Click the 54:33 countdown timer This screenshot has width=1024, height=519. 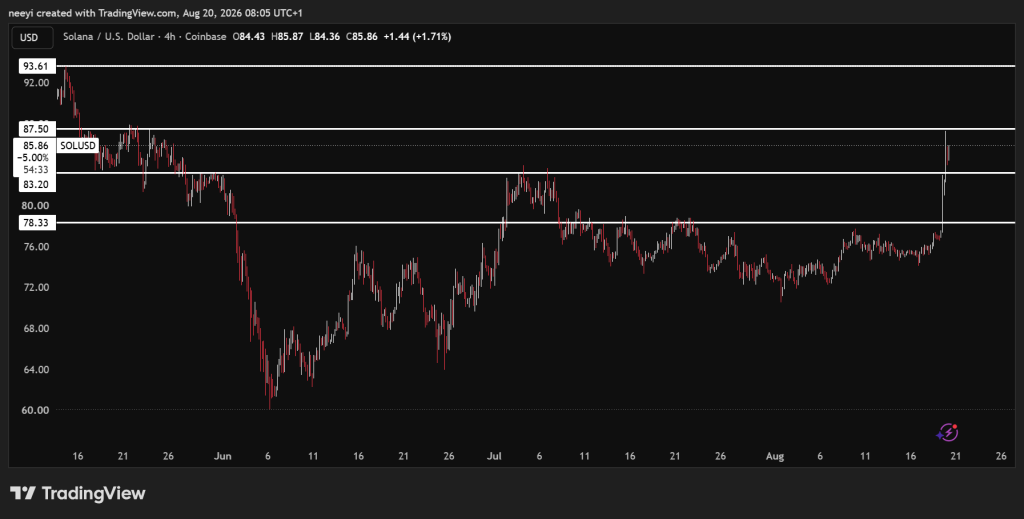(x=35, y=170)
